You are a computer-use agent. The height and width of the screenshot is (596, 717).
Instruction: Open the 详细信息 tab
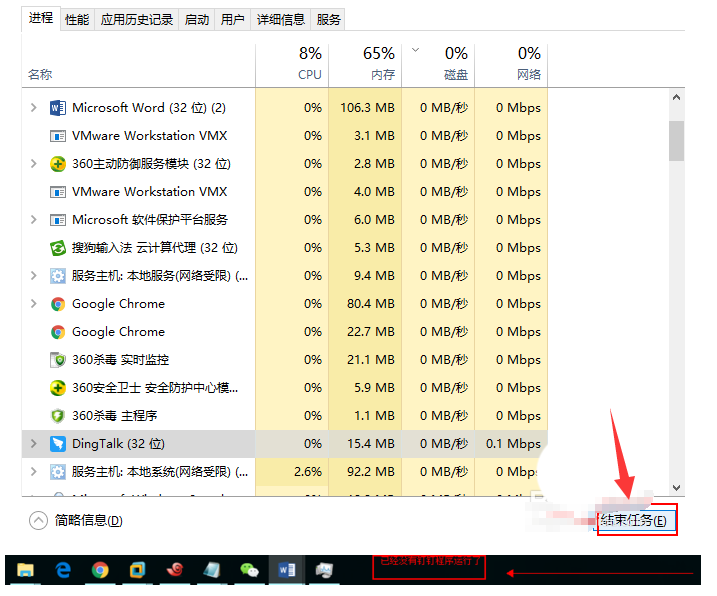(x=280, y=20)
